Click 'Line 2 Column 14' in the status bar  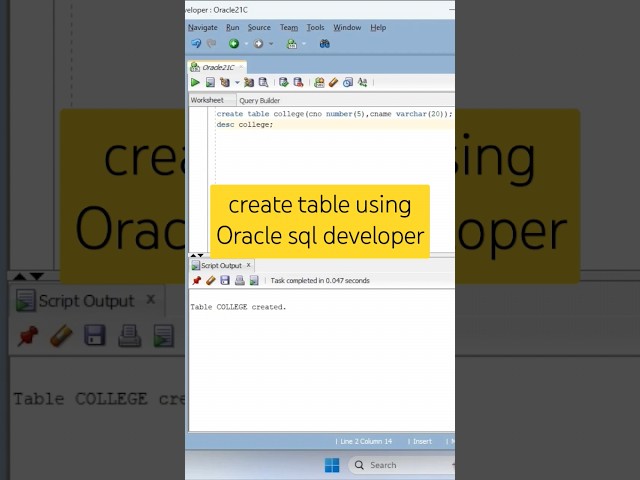(x=366, y=441)
